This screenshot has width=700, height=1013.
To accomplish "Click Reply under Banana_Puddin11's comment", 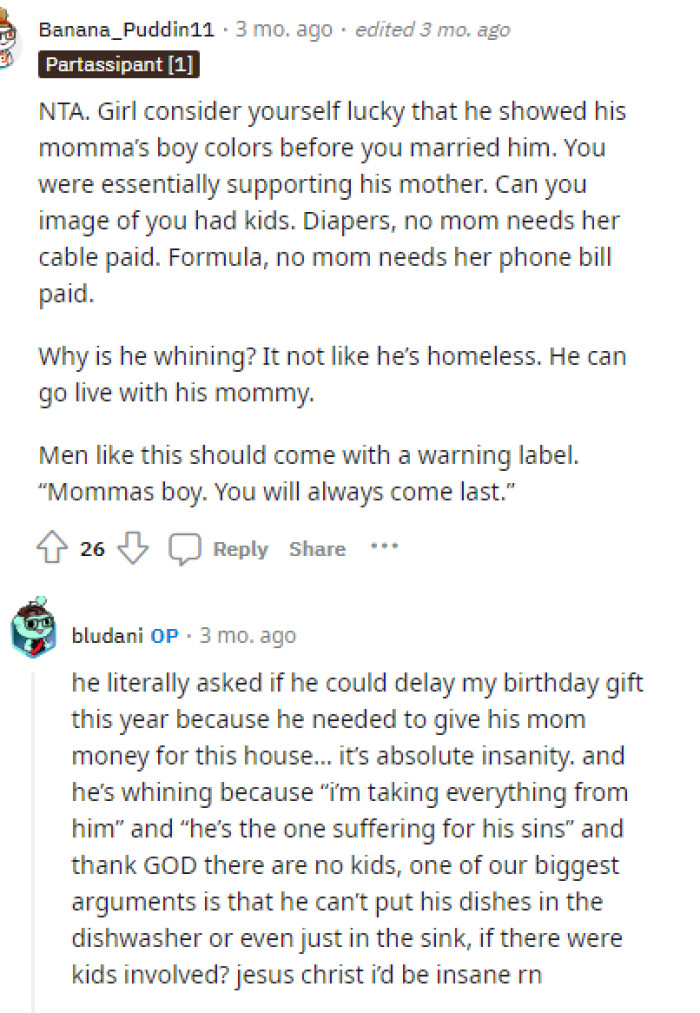I will [240, 548].
